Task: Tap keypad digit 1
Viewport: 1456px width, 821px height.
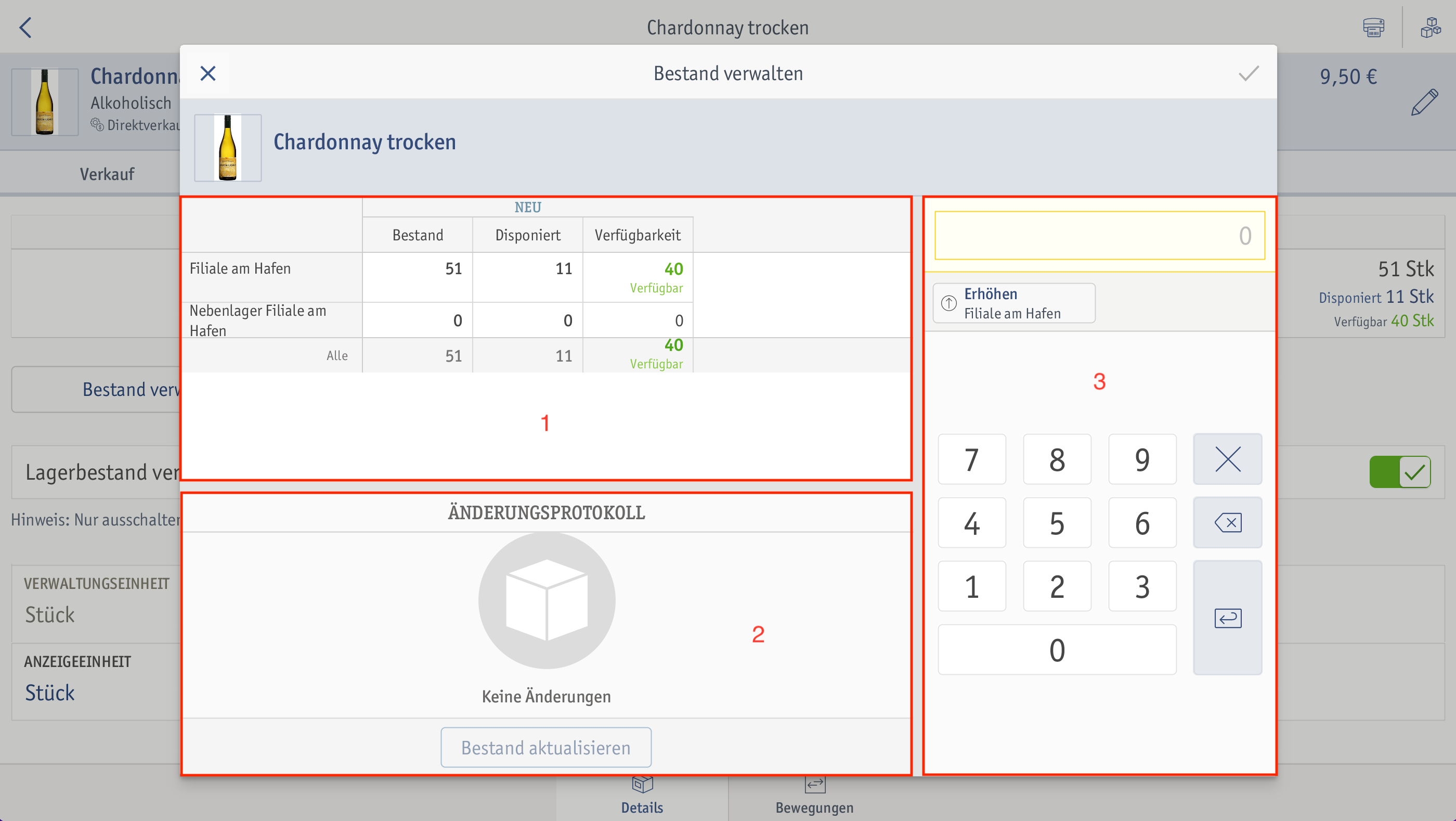Action: click(x=971, y=586)
